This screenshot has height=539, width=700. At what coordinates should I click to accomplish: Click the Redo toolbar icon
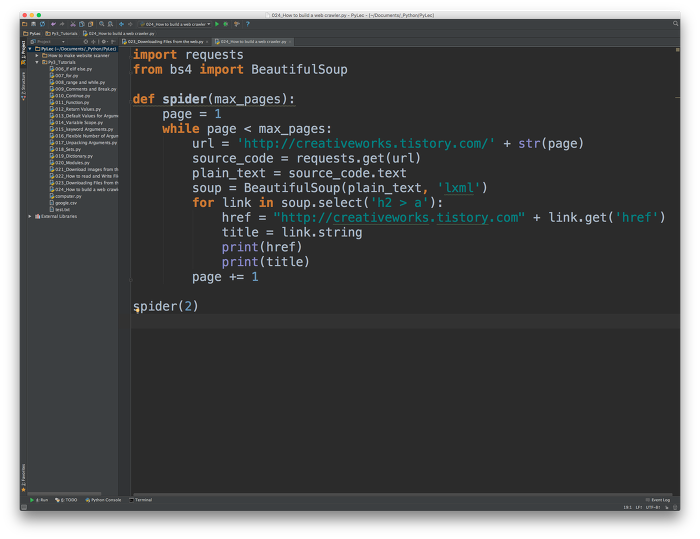(62, 24)
